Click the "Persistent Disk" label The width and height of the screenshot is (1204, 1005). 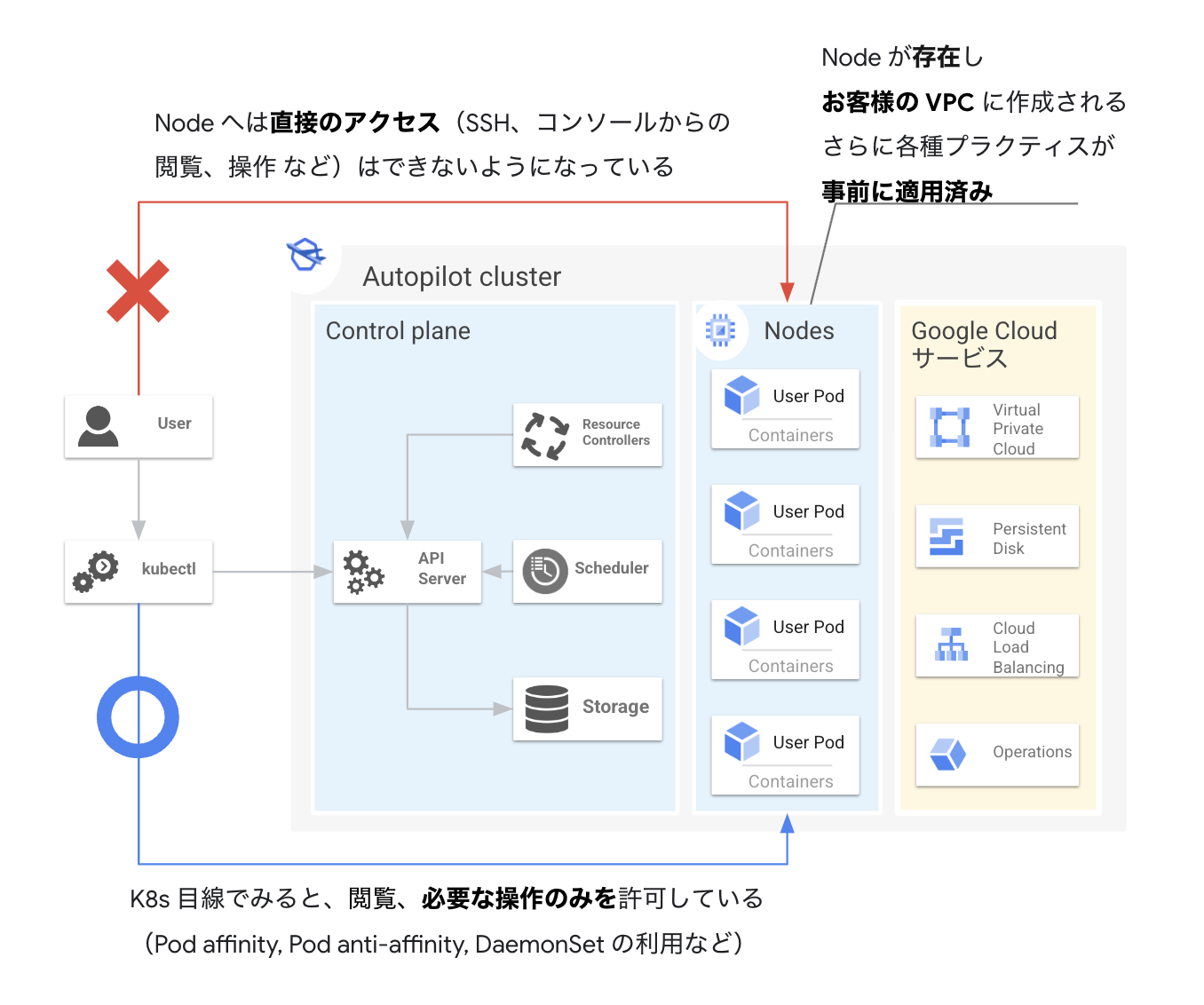1029,539
